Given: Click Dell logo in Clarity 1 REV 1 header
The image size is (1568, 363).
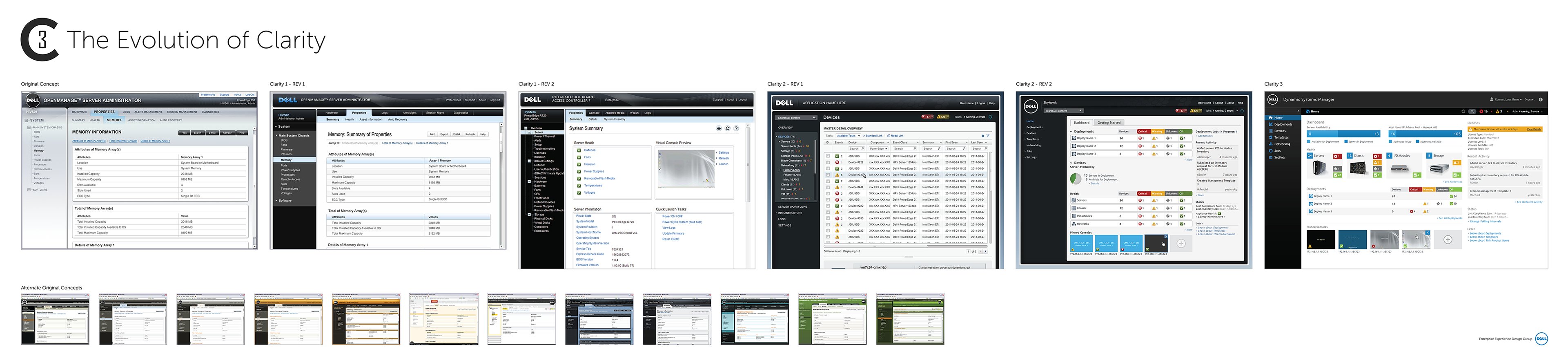Looking at the screenshot, I should 288,100.
